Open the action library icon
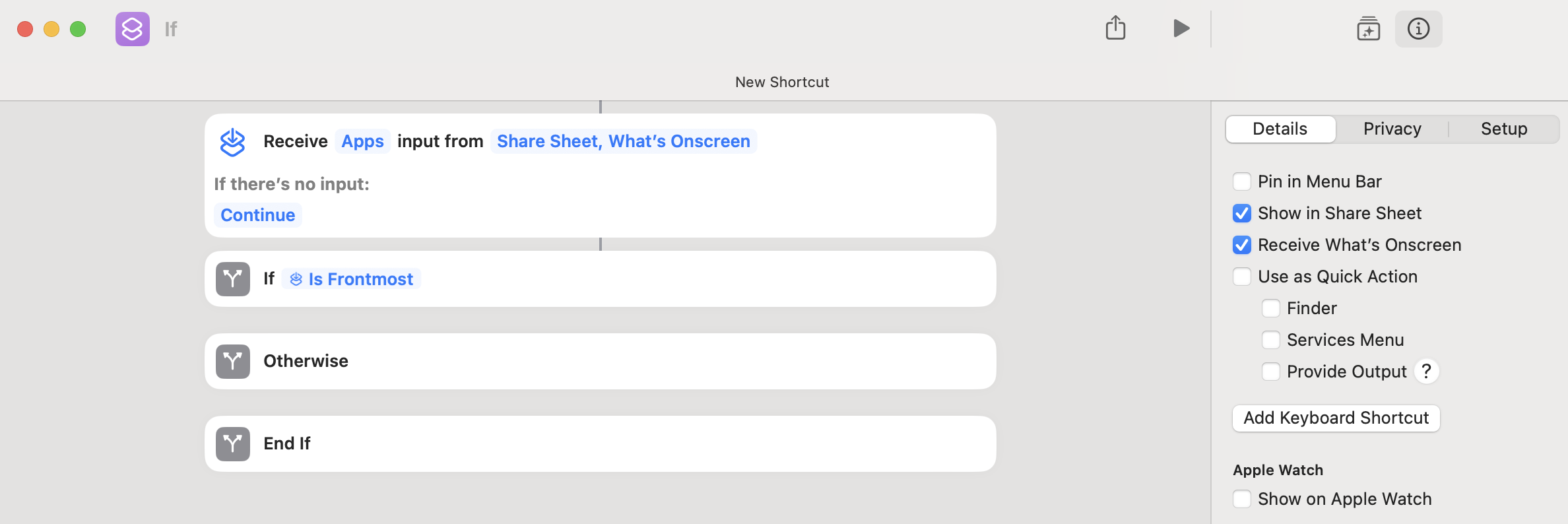The image size is (1568, 524). point(1368,29)
